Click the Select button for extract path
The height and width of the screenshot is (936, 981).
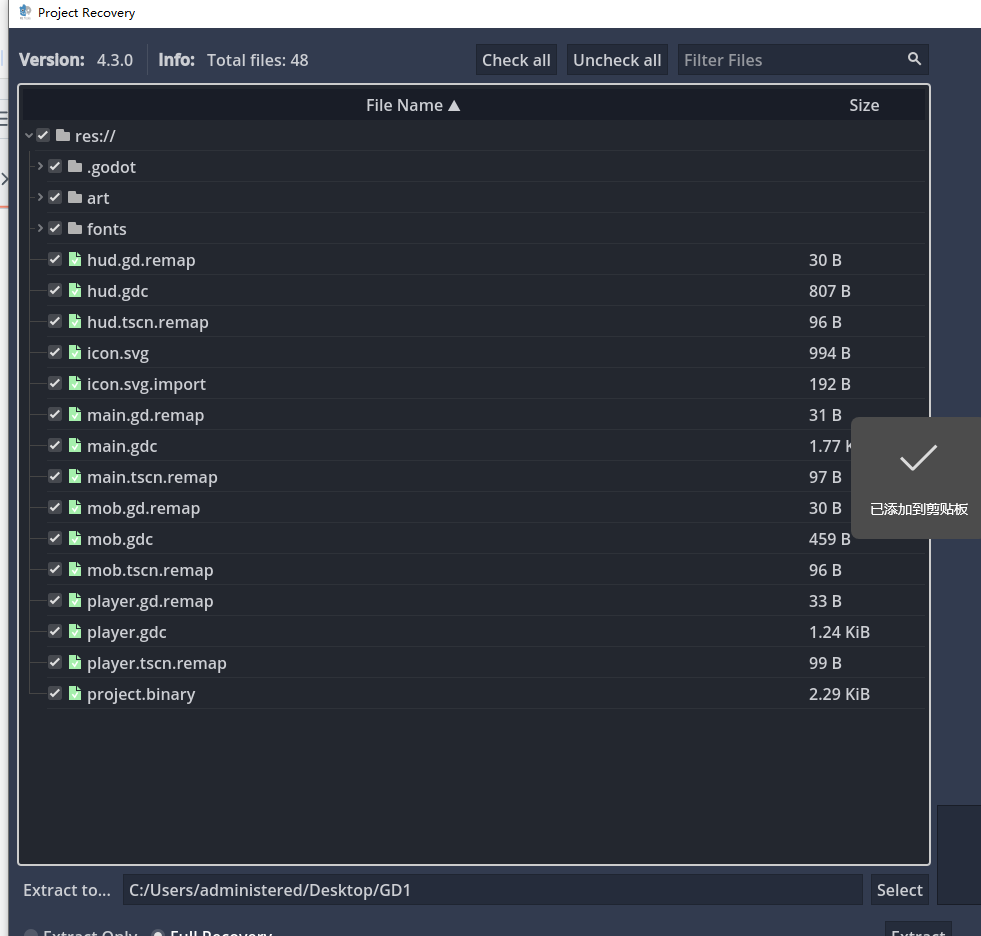899,890
